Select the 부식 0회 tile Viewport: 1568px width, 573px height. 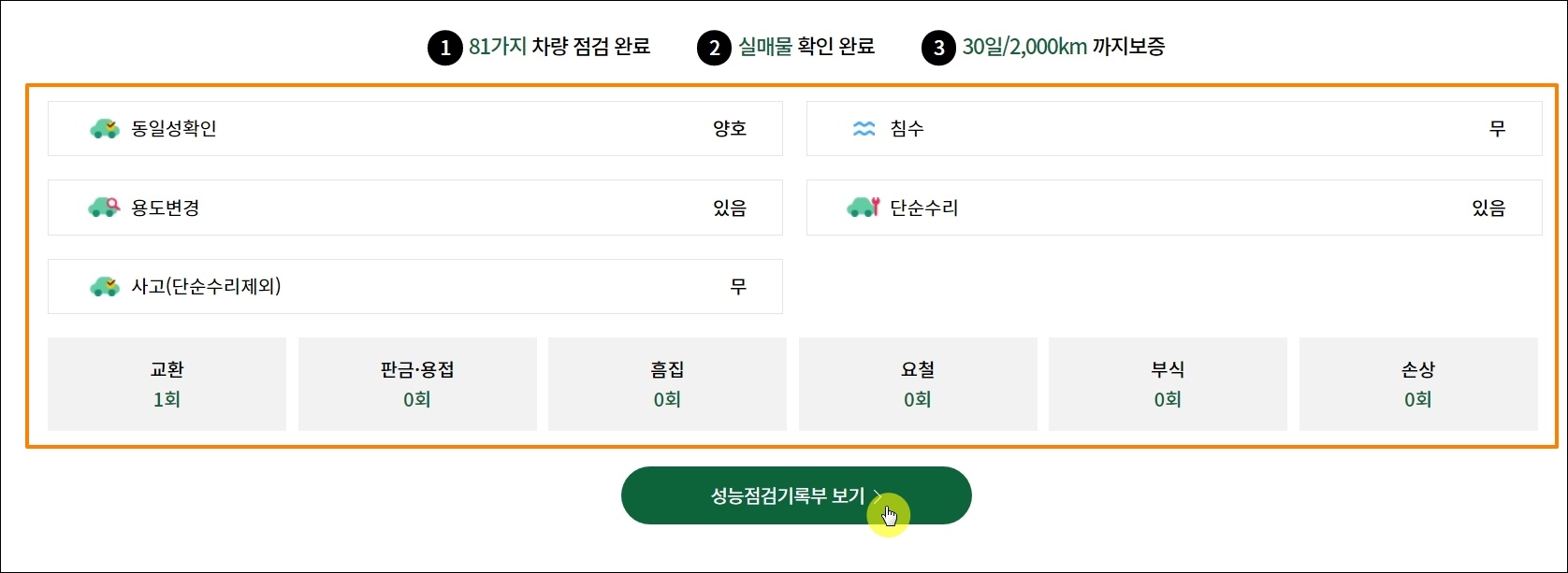[1168, 384]
